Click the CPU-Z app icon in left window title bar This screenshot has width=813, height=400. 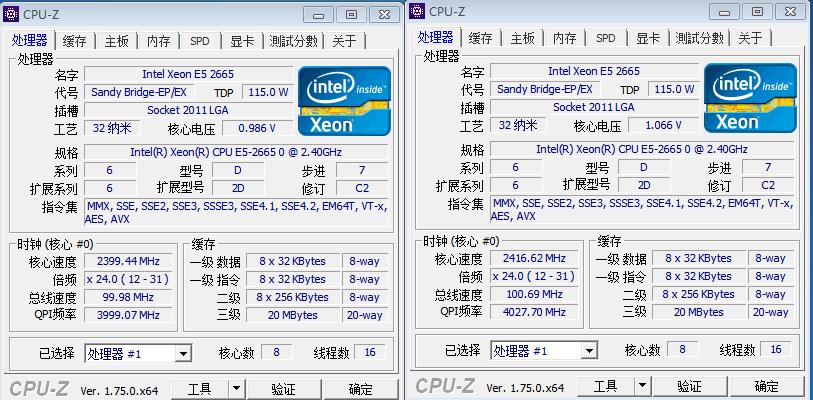click(14, 14)
